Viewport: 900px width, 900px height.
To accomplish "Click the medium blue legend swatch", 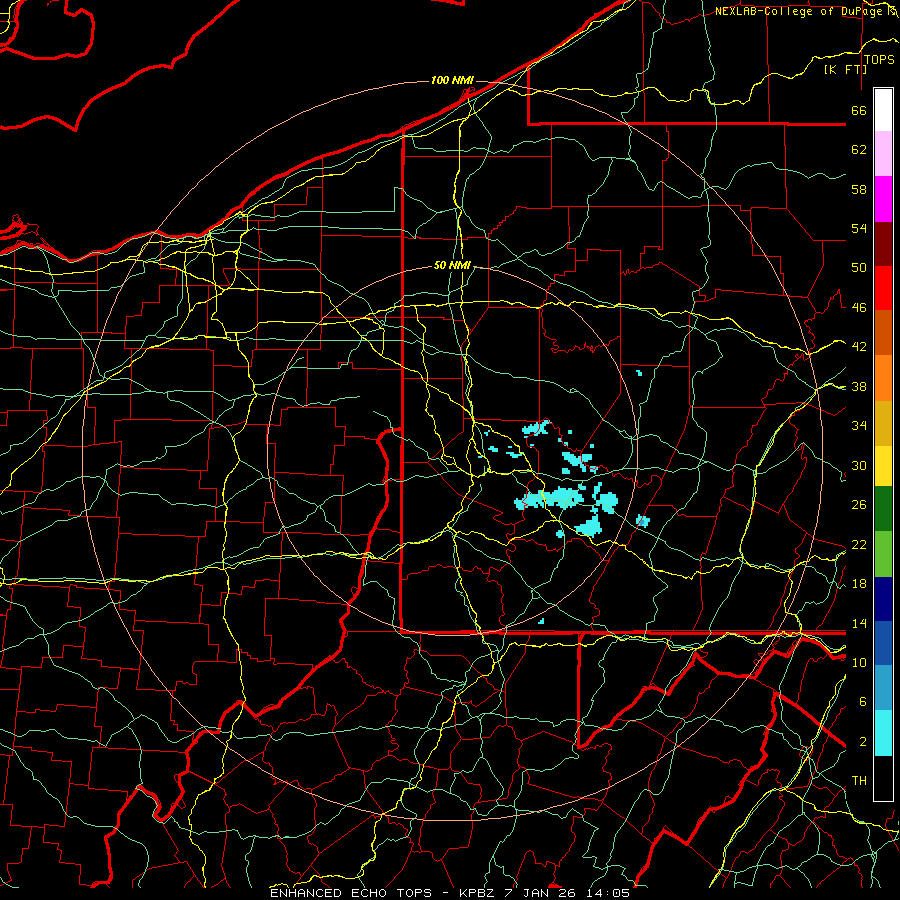I will coord(883,644).
